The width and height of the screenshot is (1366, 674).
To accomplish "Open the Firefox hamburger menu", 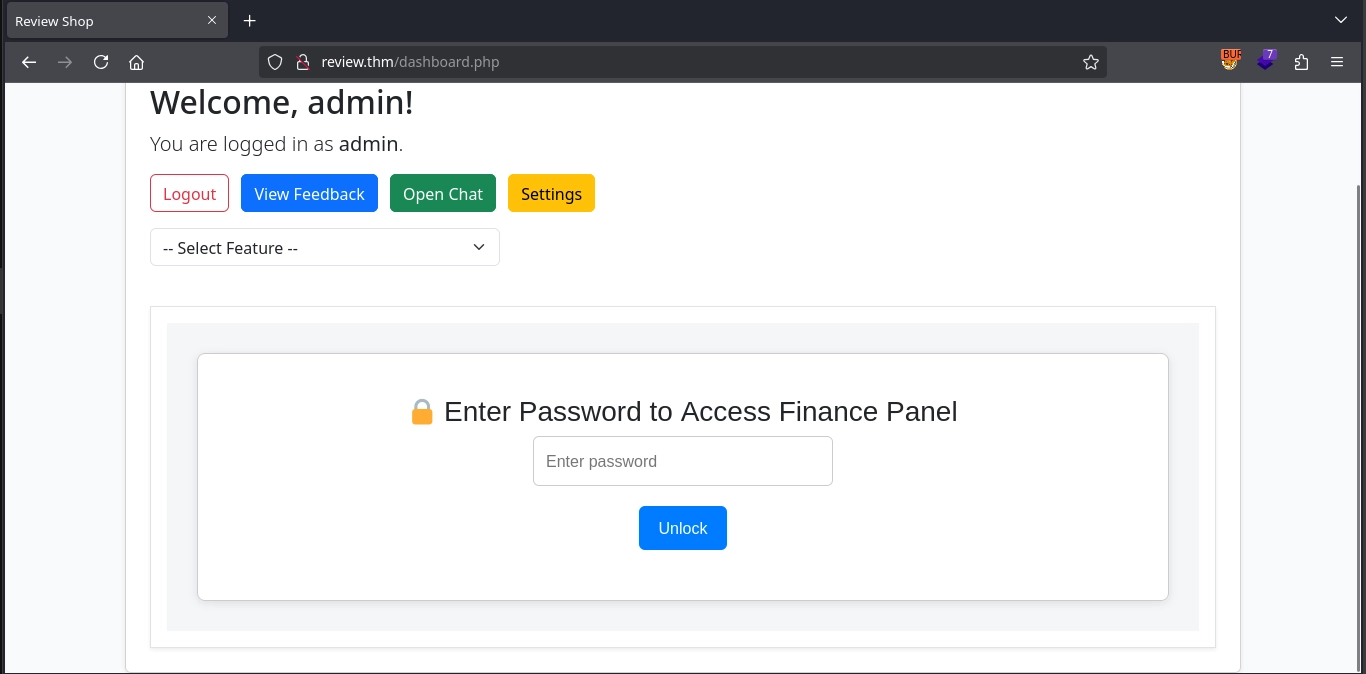I will [1337, 62].
